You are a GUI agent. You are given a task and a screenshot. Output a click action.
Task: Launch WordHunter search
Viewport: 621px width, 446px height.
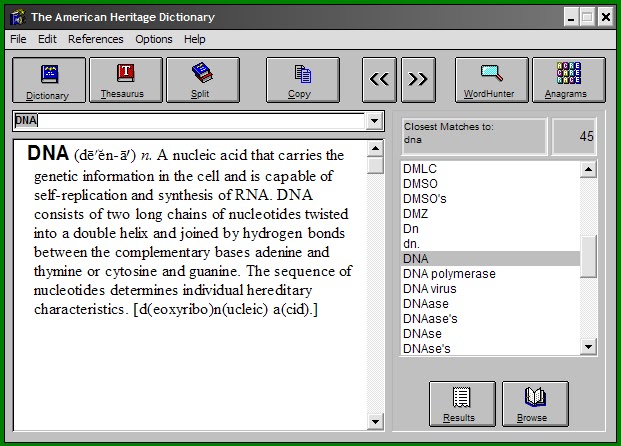(x=491, y=80)
